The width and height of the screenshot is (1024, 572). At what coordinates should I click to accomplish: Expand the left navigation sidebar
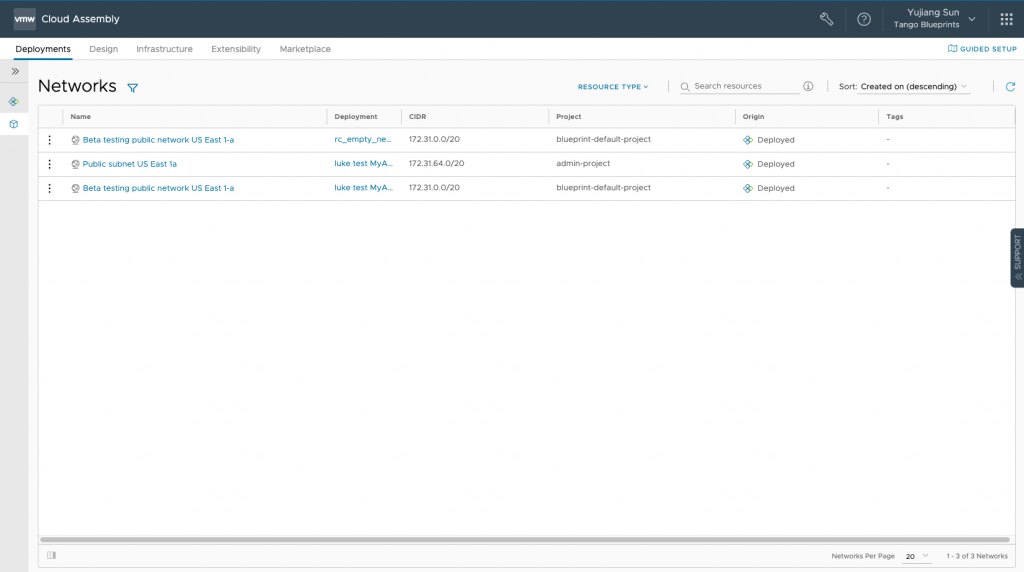(15, 71)
